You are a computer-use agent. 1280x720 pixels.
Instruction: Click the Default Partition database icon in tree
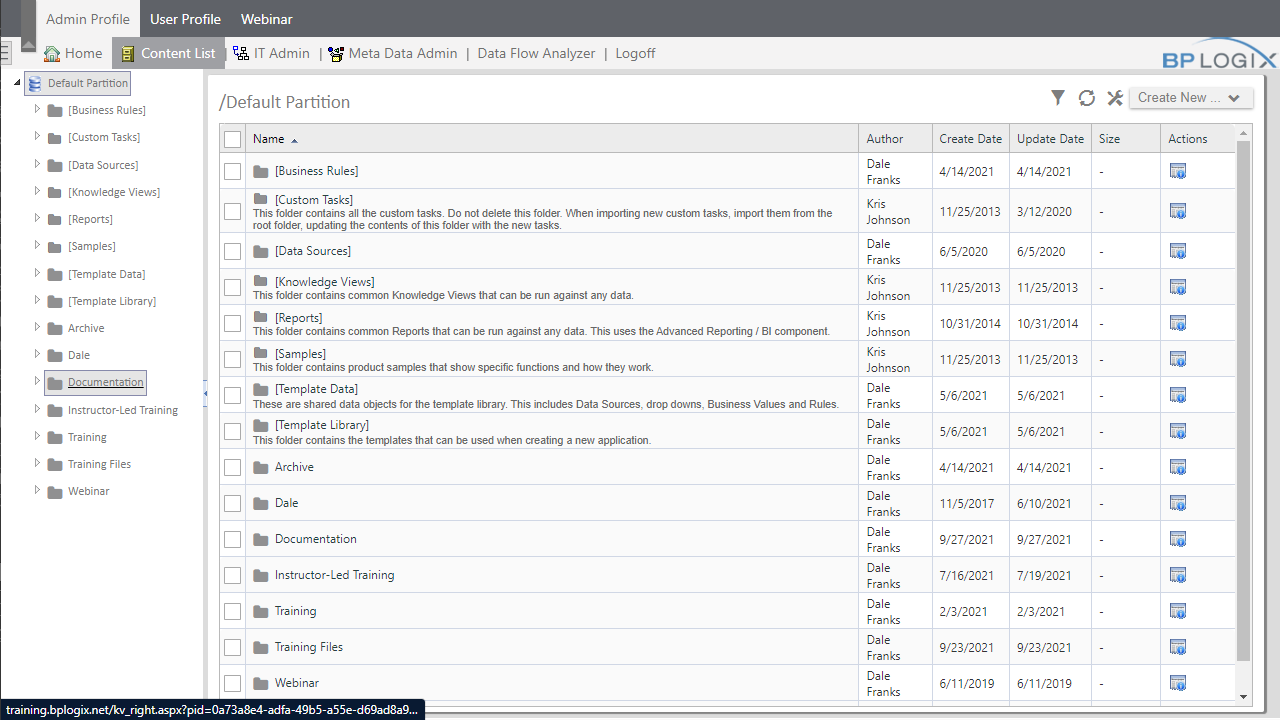tap(35, 83)
